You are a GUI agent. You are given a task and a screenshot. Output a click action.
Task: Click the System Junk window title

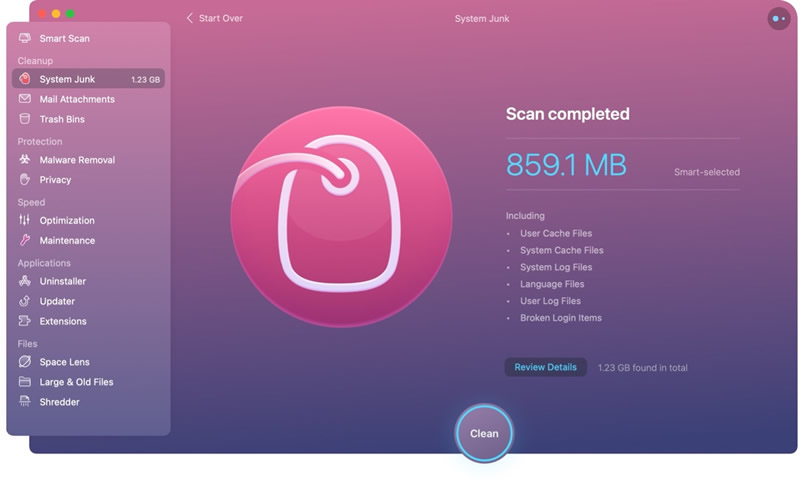(482, 18)
